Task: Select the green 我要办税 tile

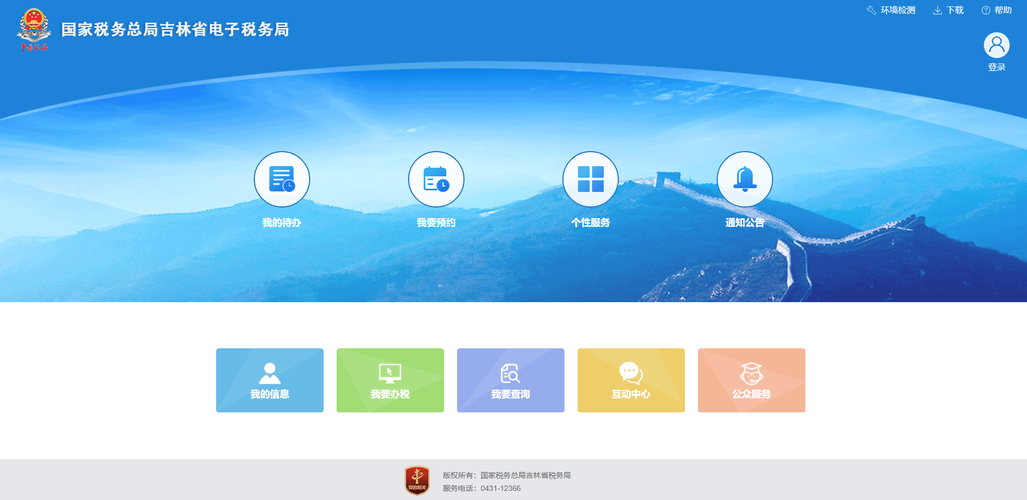Action: pos(390,380)
